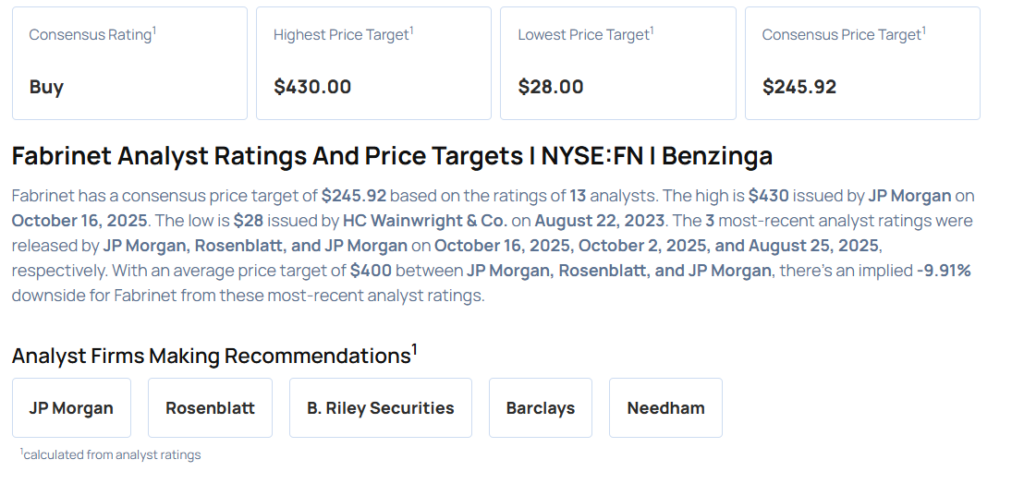This screenshot has width=1024, height=496.
Task: Click the Lowest Price Target label text
Action: click(x=583, y=35)
